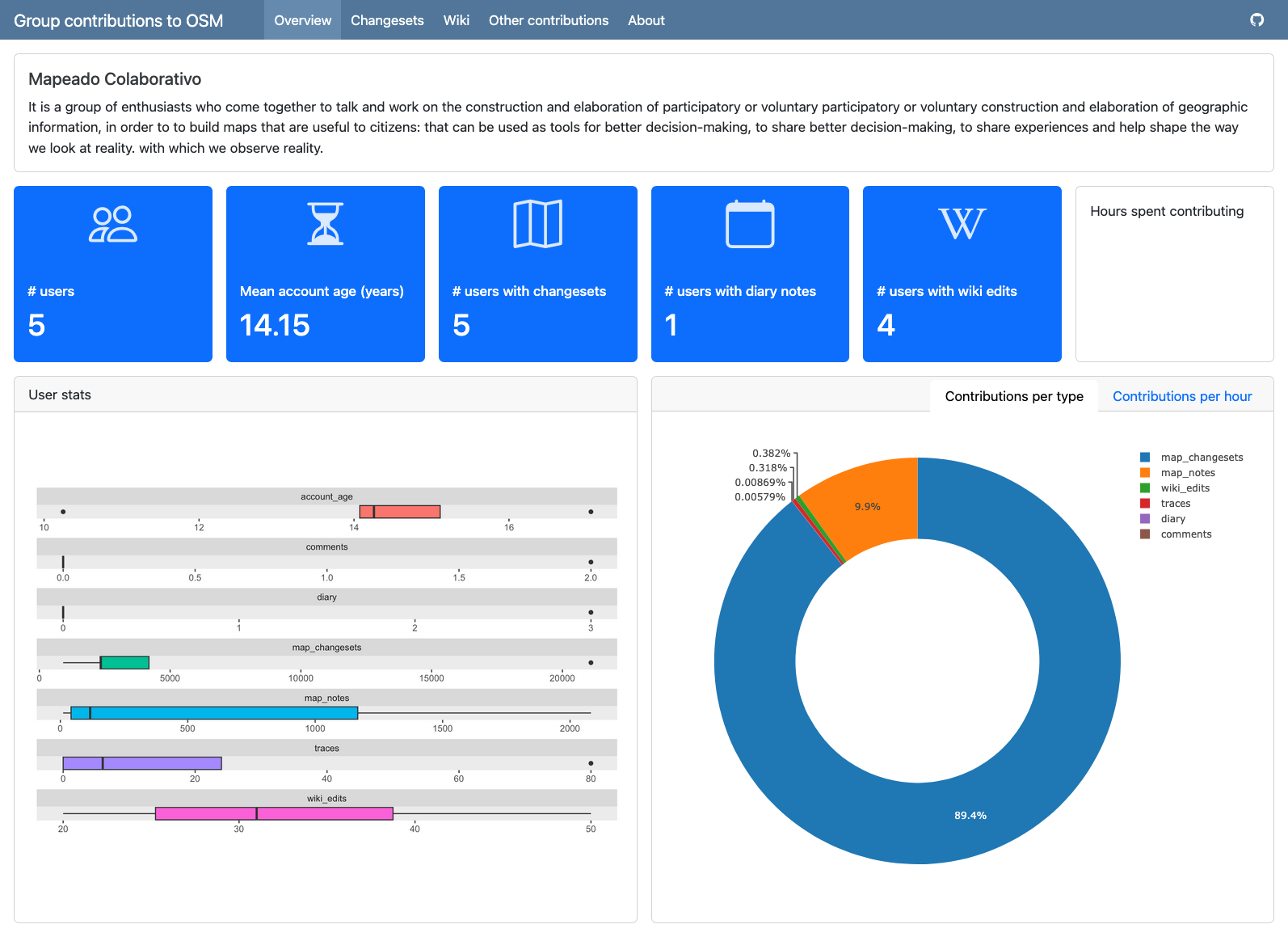The image size is (1288, 937).
Task: Click the users group icon
Action: [113, 225]
